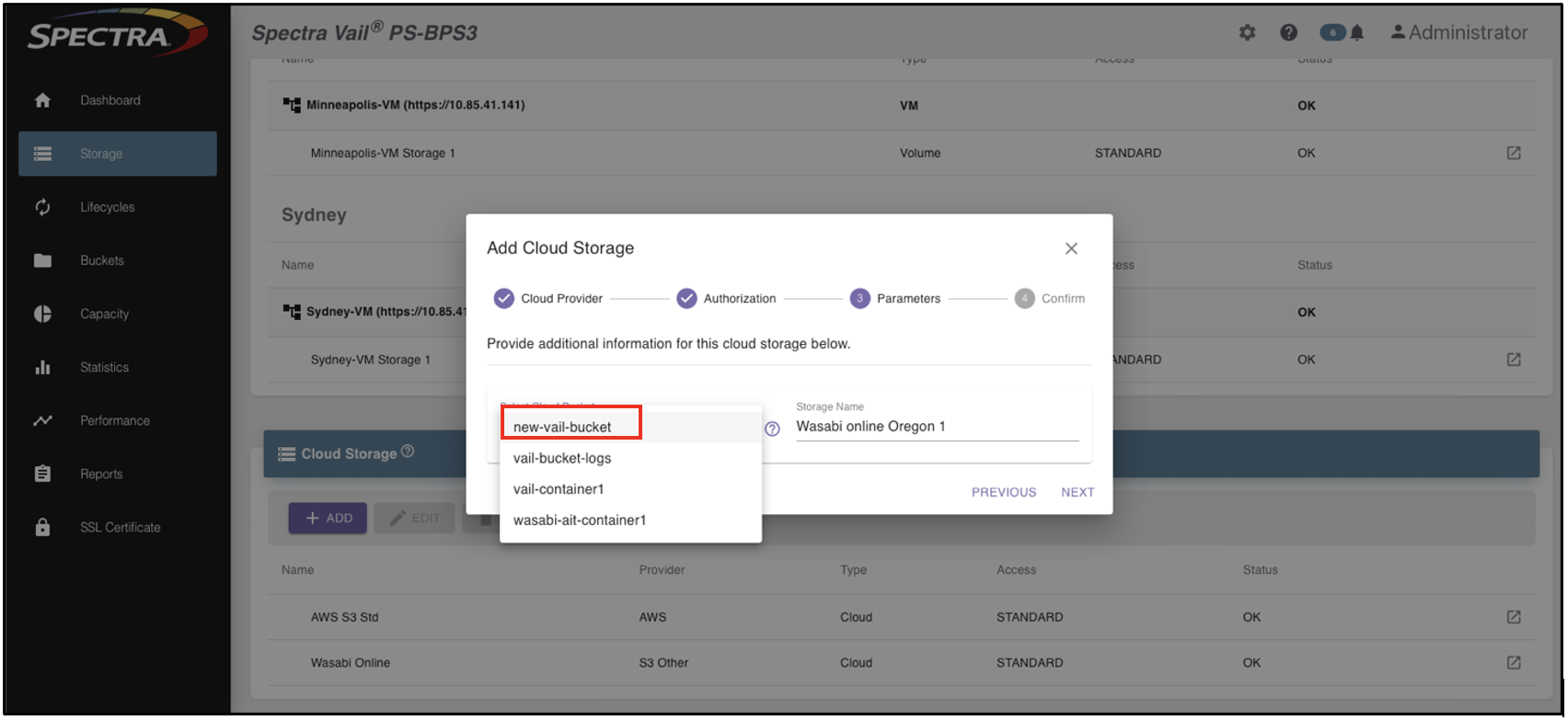Click the ADD cloud storage button
Screen dimensions: 1568x721
(328, 518)
